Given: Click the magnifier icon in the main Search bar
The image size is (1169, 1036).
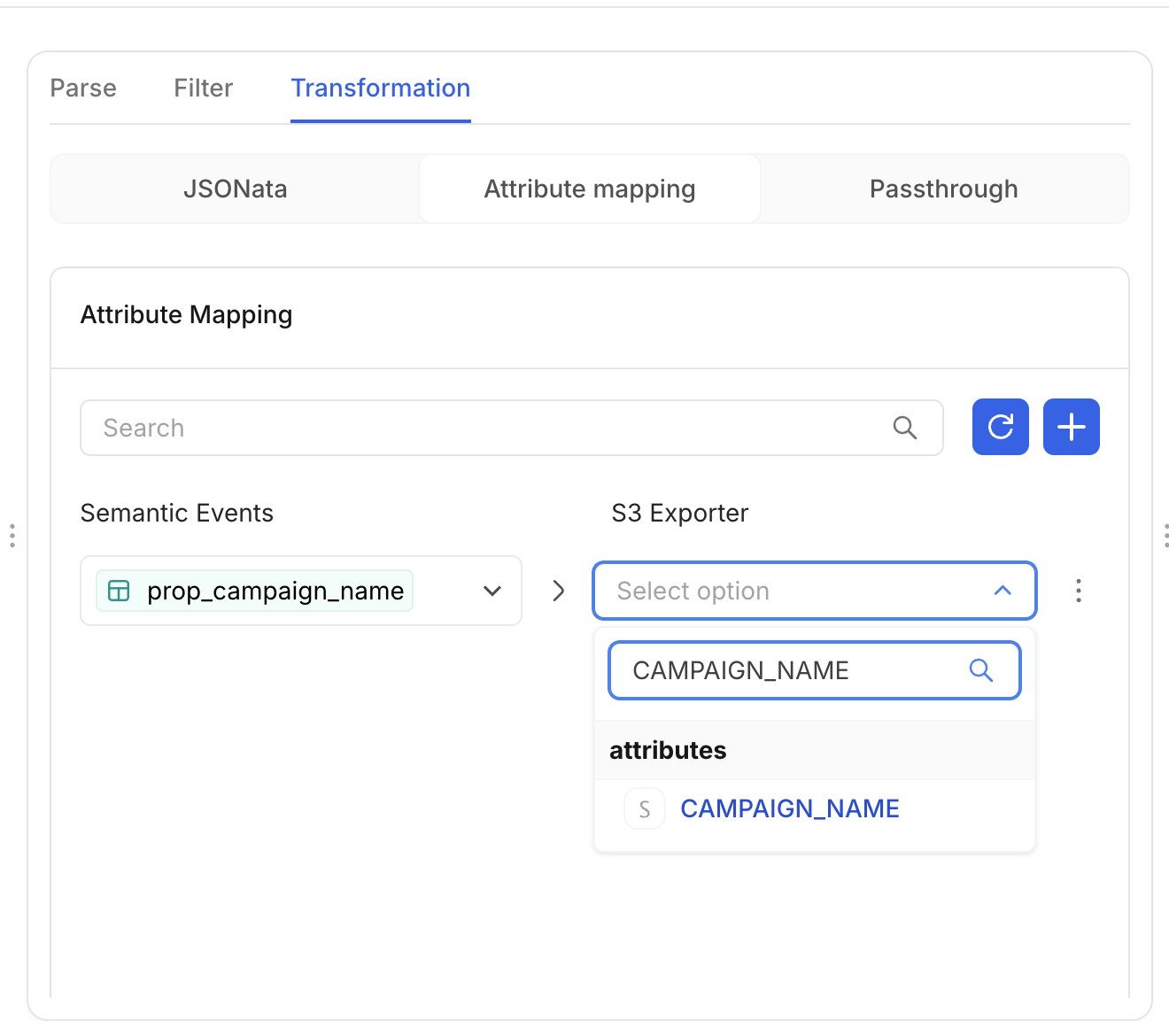Looking at the screenshot, I should tap(904, 428).
